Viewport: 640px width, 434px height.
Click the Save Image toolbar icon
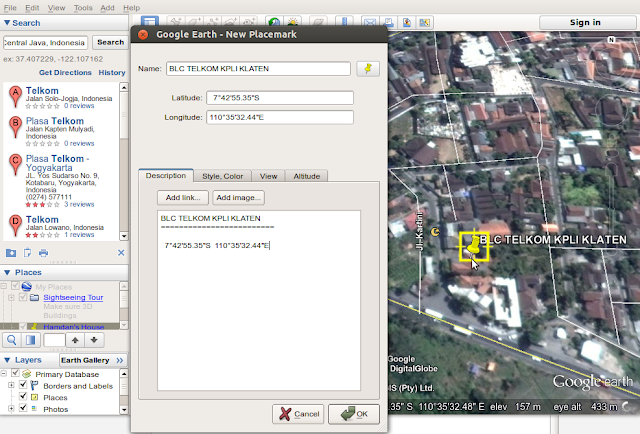click(x=407, y=22)
